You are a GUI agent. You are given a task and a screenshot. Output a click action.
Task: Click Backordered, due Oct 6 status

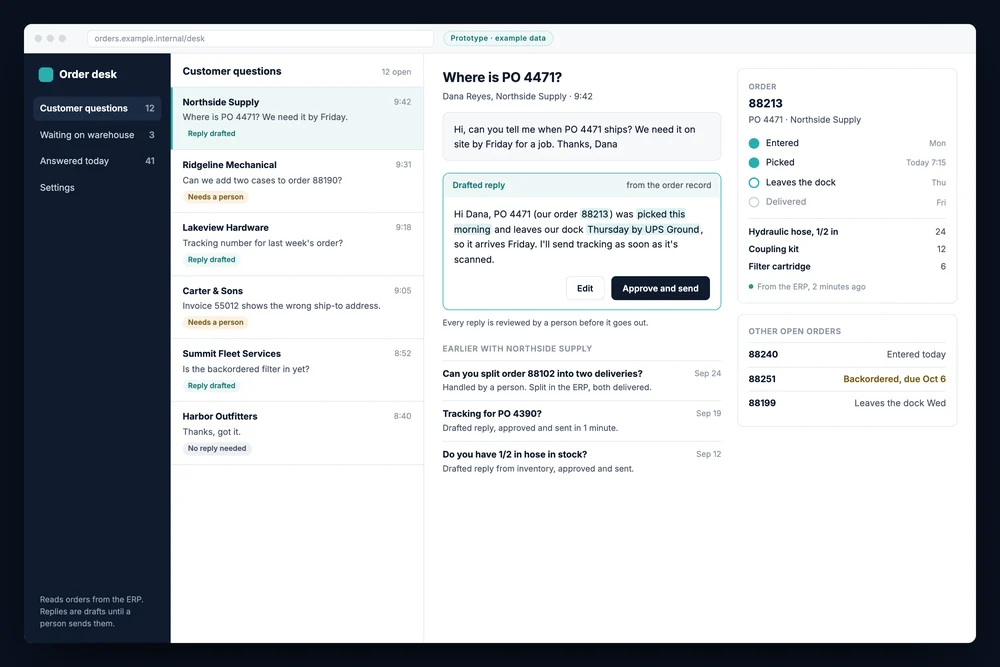coord(894,379)
